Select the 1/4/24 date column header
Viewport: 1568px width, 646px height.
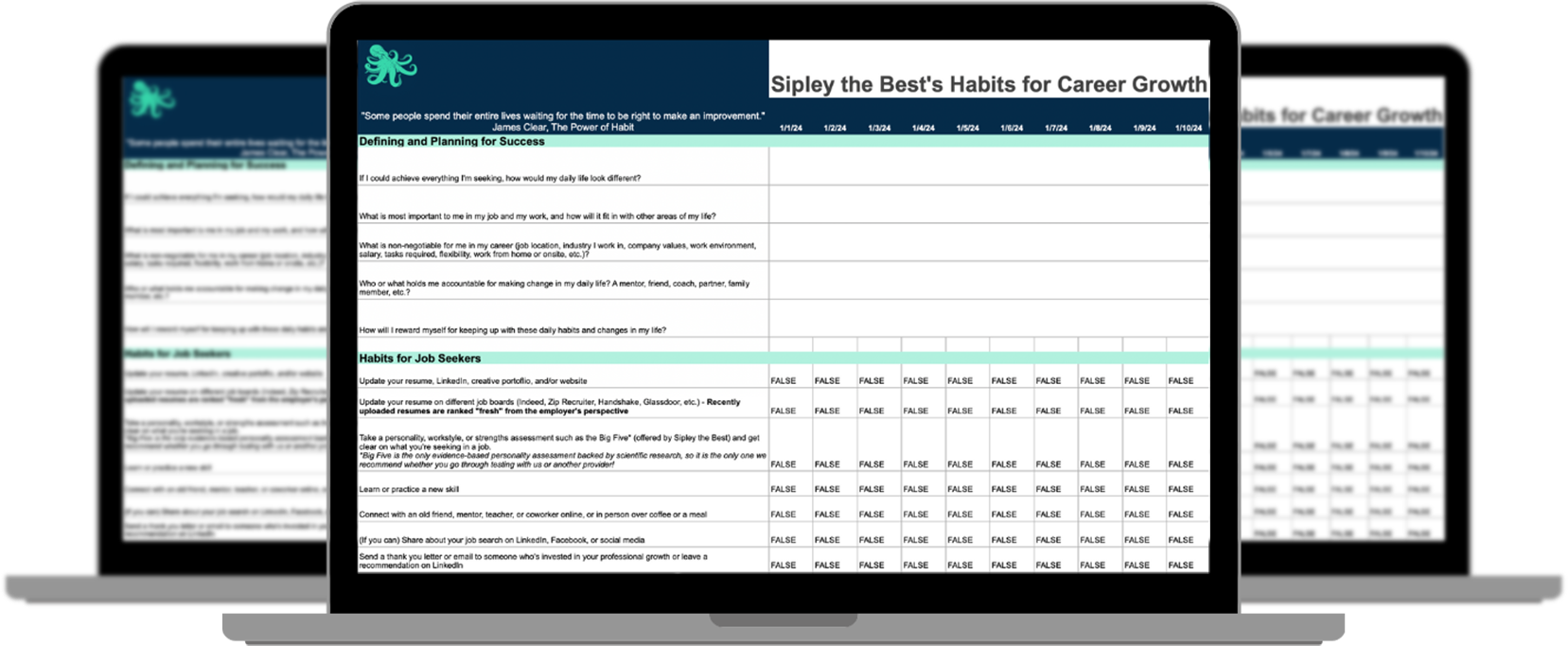[x=924, y=129]
